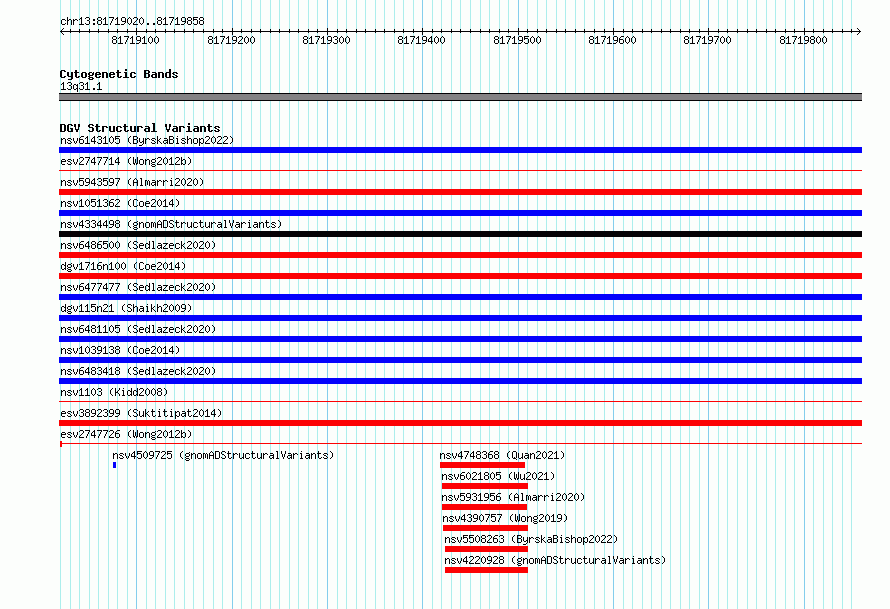Viewport: 890px width, 609px height.
Task: Click the nsv6143105 (ByrskaBishop2022) label
Action: 147,140
